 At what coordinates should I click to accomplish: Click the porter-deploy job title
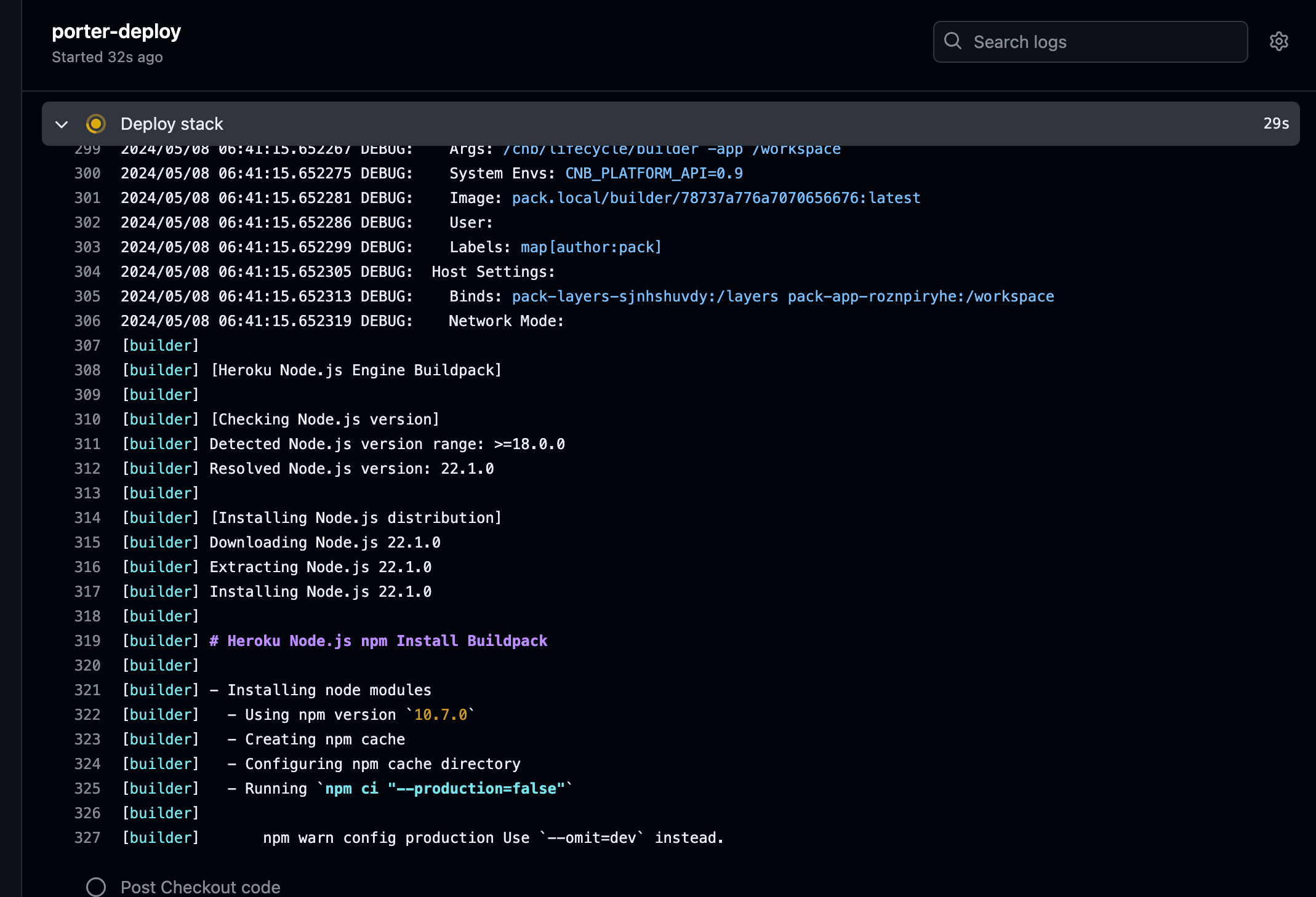(x=116, y=31)
